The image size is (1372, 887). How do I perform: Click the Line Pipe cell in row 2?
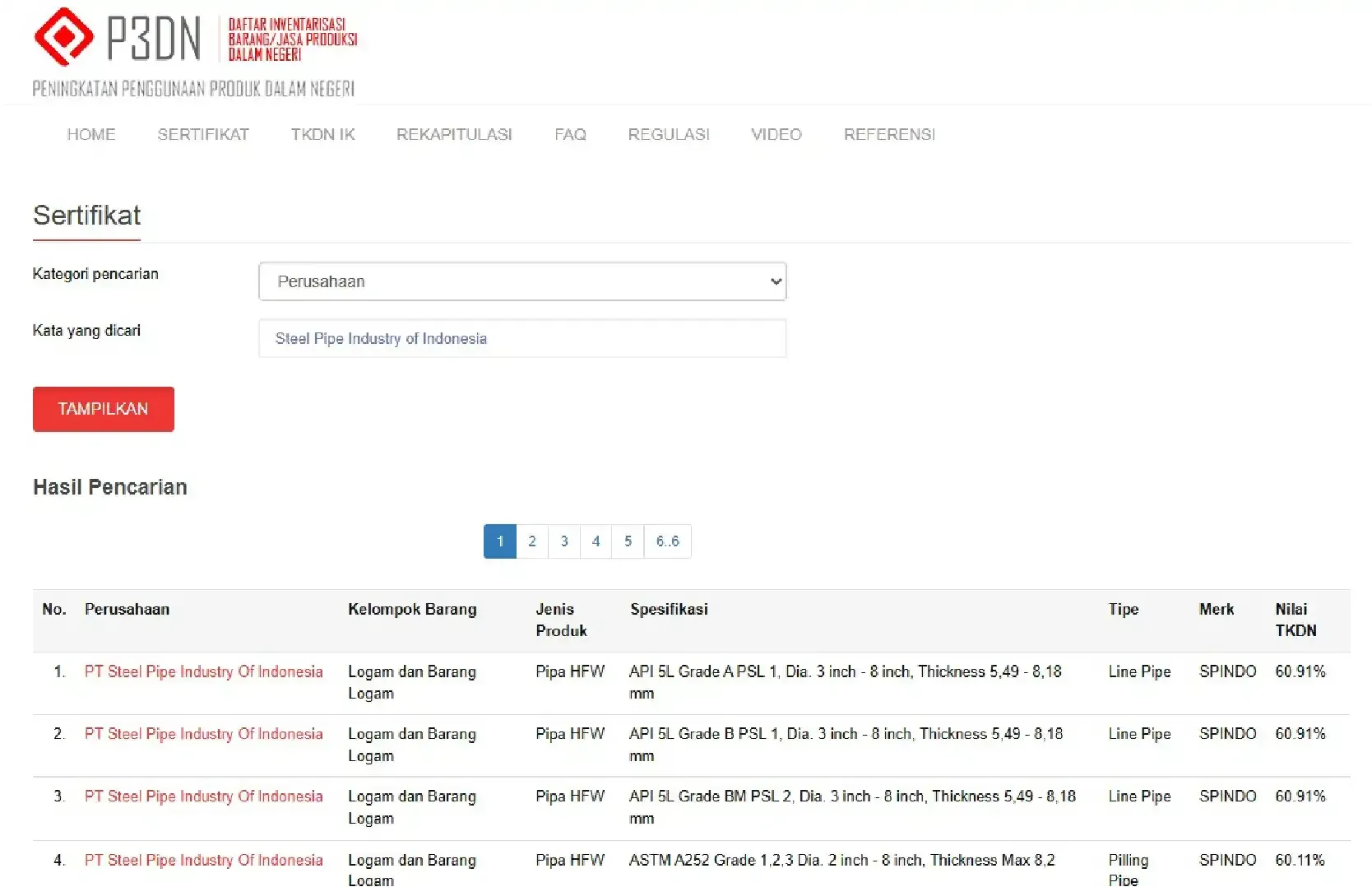coord(1139,734)
